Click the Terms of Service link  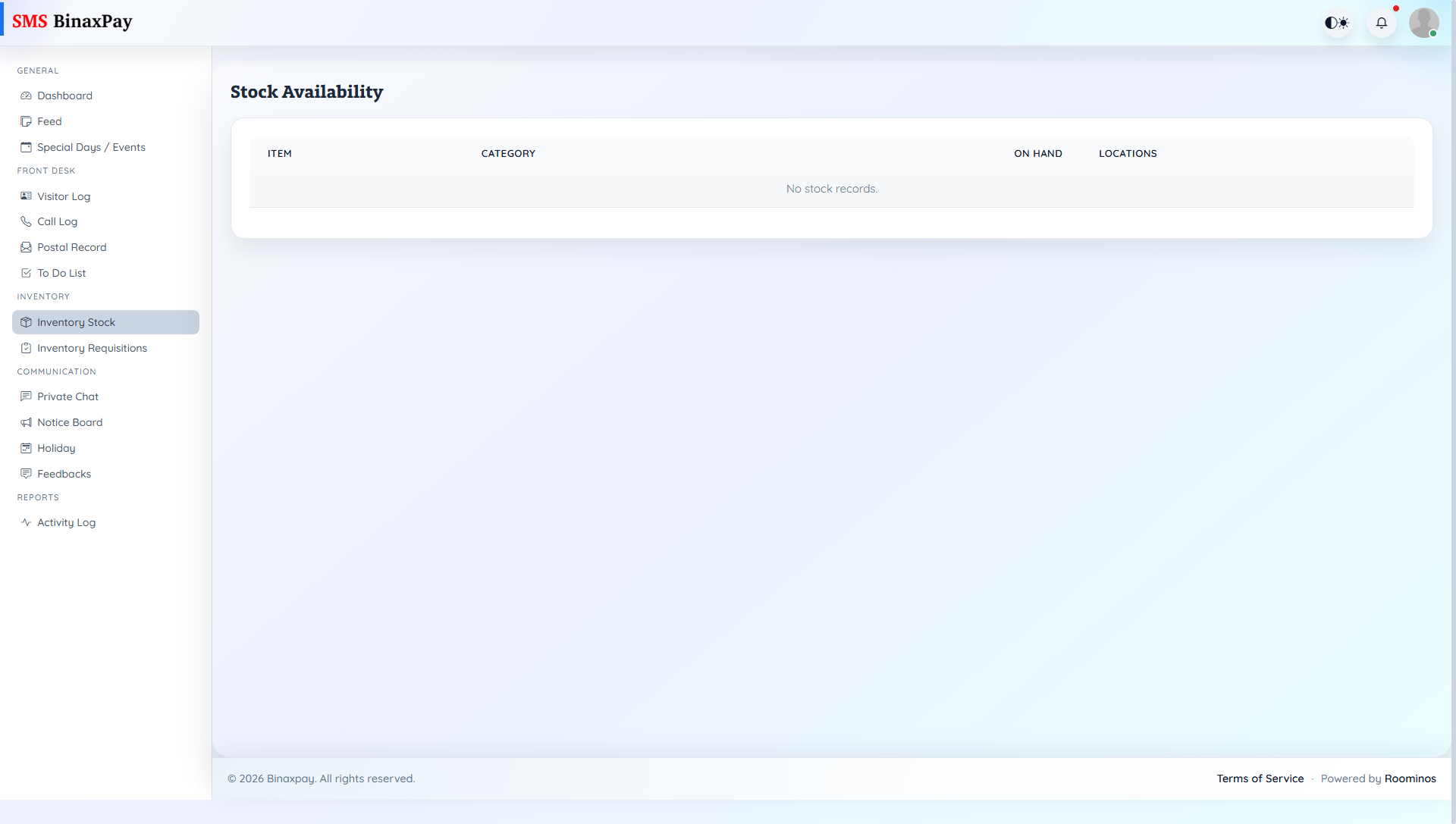[1260, 779]
